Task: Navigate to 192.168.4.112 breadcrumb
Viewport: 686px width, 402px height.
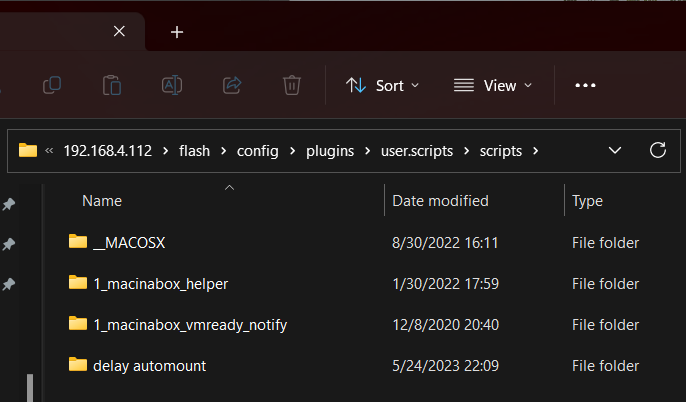Action: [108, 151]
